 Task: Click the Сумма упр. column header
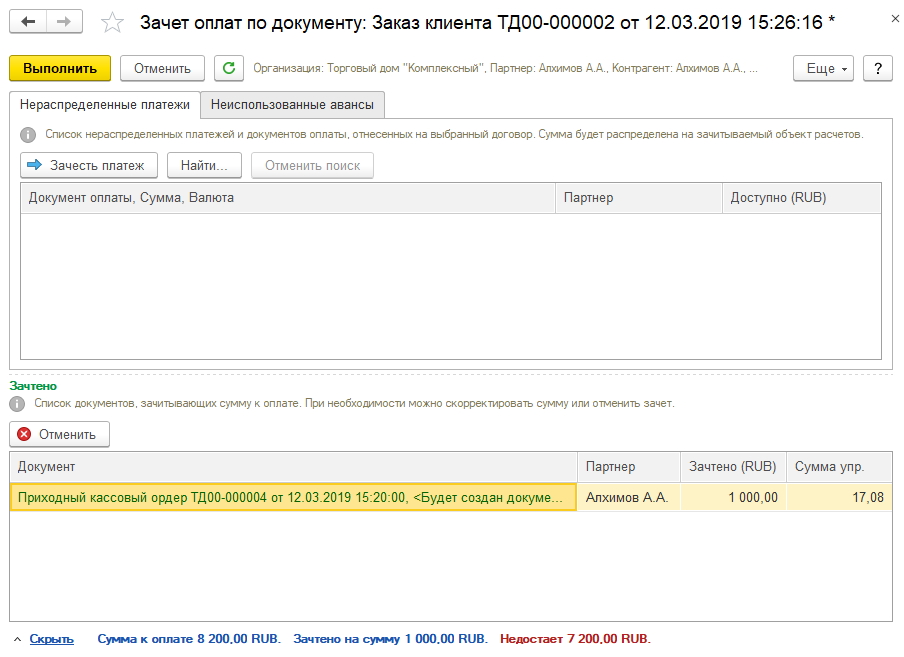(x=838, y=466)
